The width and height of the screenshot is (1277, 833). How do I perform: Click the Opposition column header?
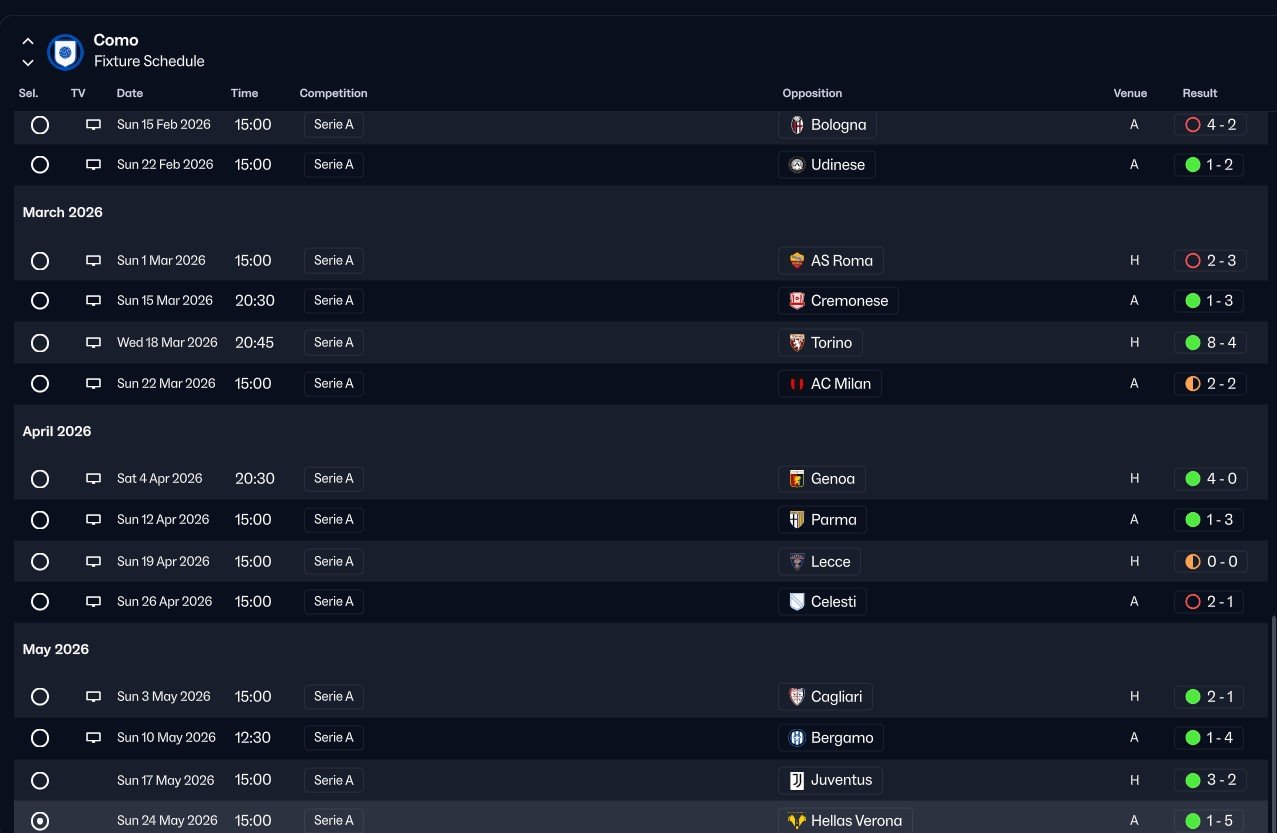812,93
